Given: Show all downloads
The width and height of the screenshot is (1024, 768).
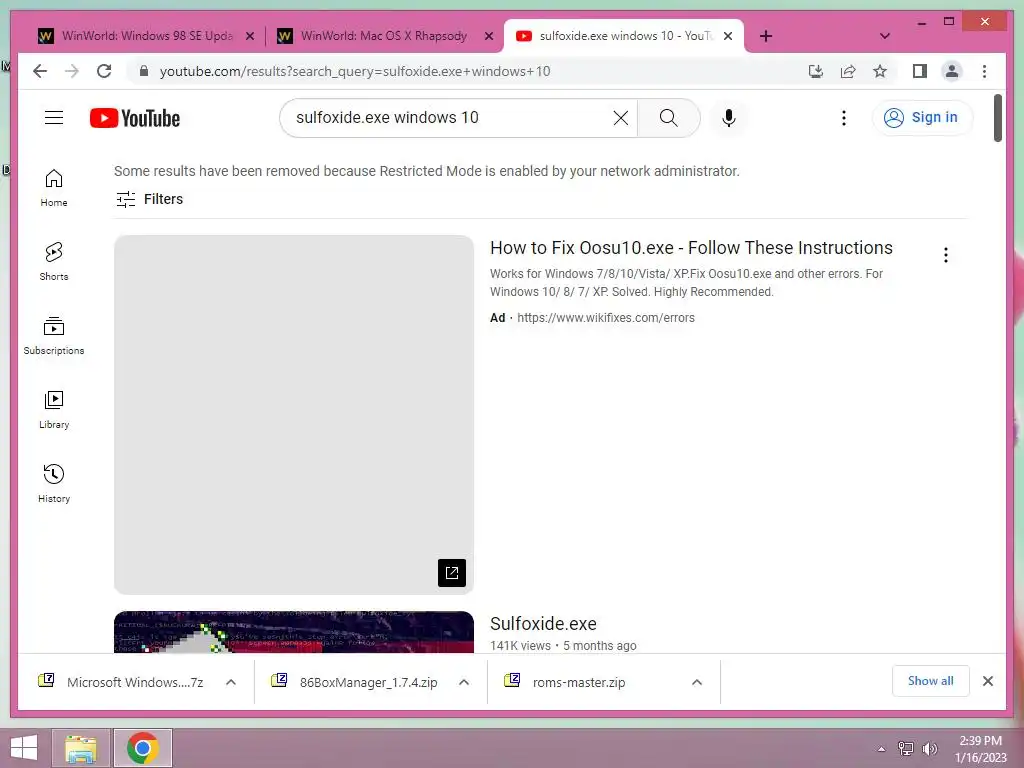Looking at the screenshot, I should [x=931, y=681].
